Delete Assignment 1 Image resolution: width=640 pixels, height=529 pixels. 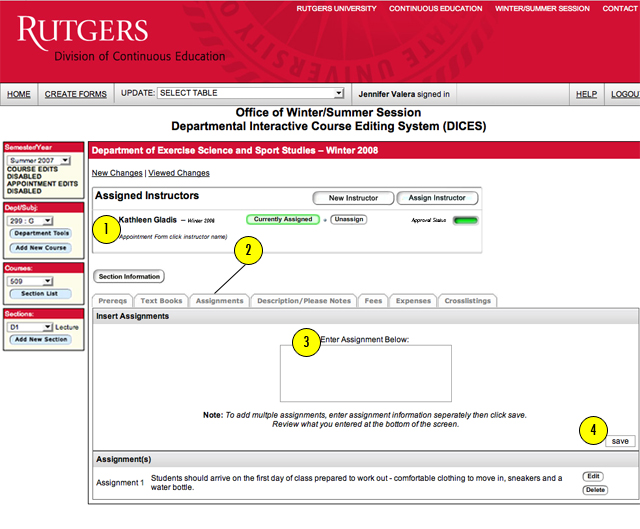[x=595, y=490]
